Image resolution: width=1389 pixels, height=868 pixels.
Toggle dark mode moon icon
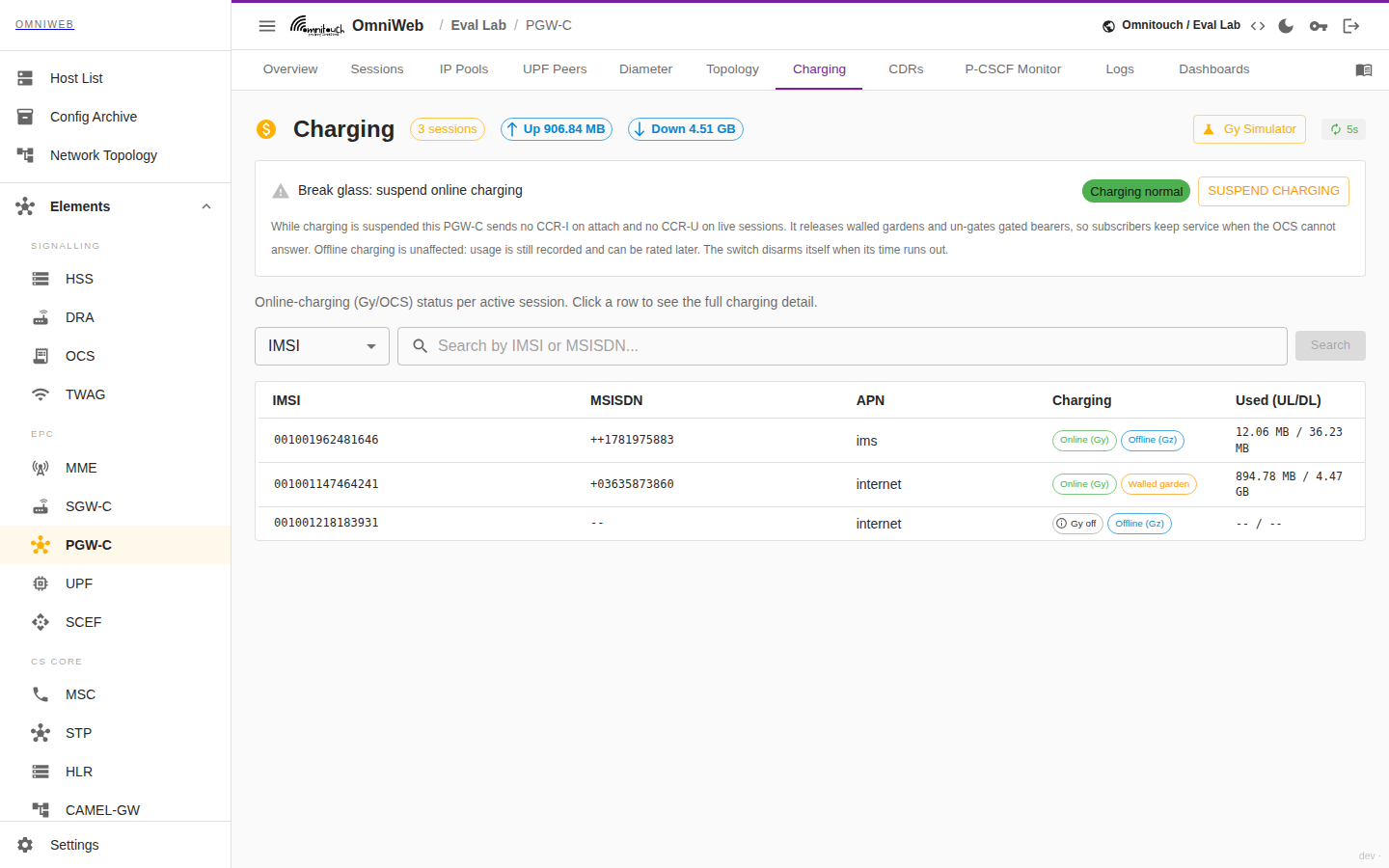[x=1286, y=26]
